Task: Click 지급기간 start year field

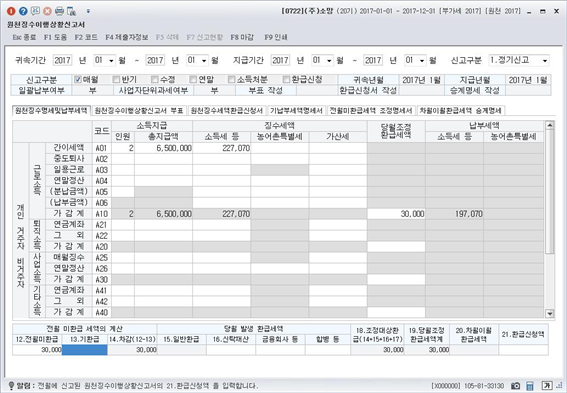Action: (x=281, y=60)
